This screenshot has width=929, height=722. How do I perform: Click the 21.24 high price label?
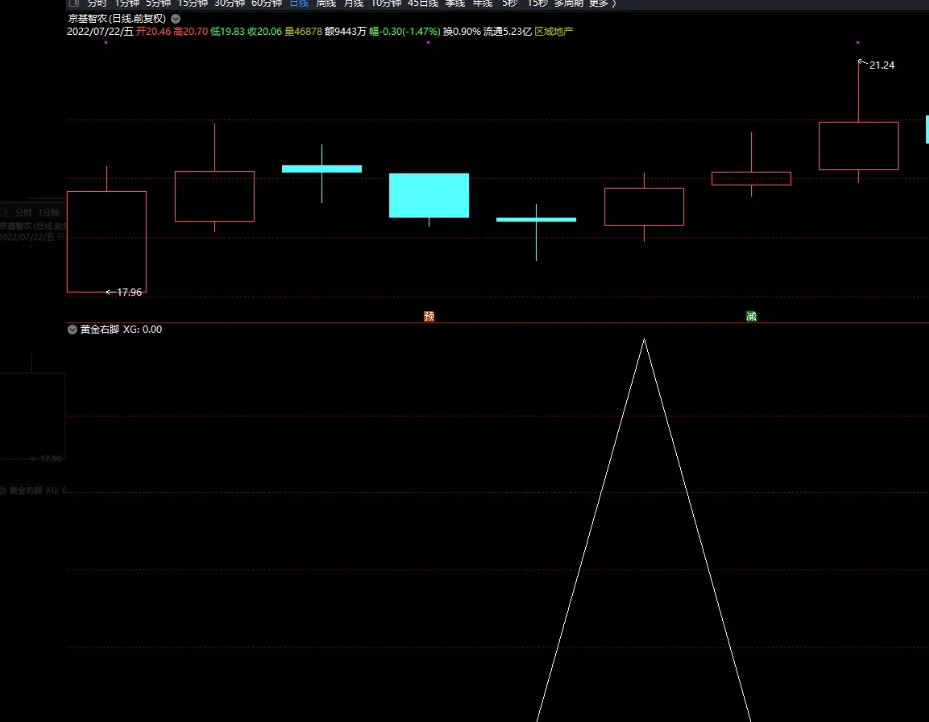(881, 65)
